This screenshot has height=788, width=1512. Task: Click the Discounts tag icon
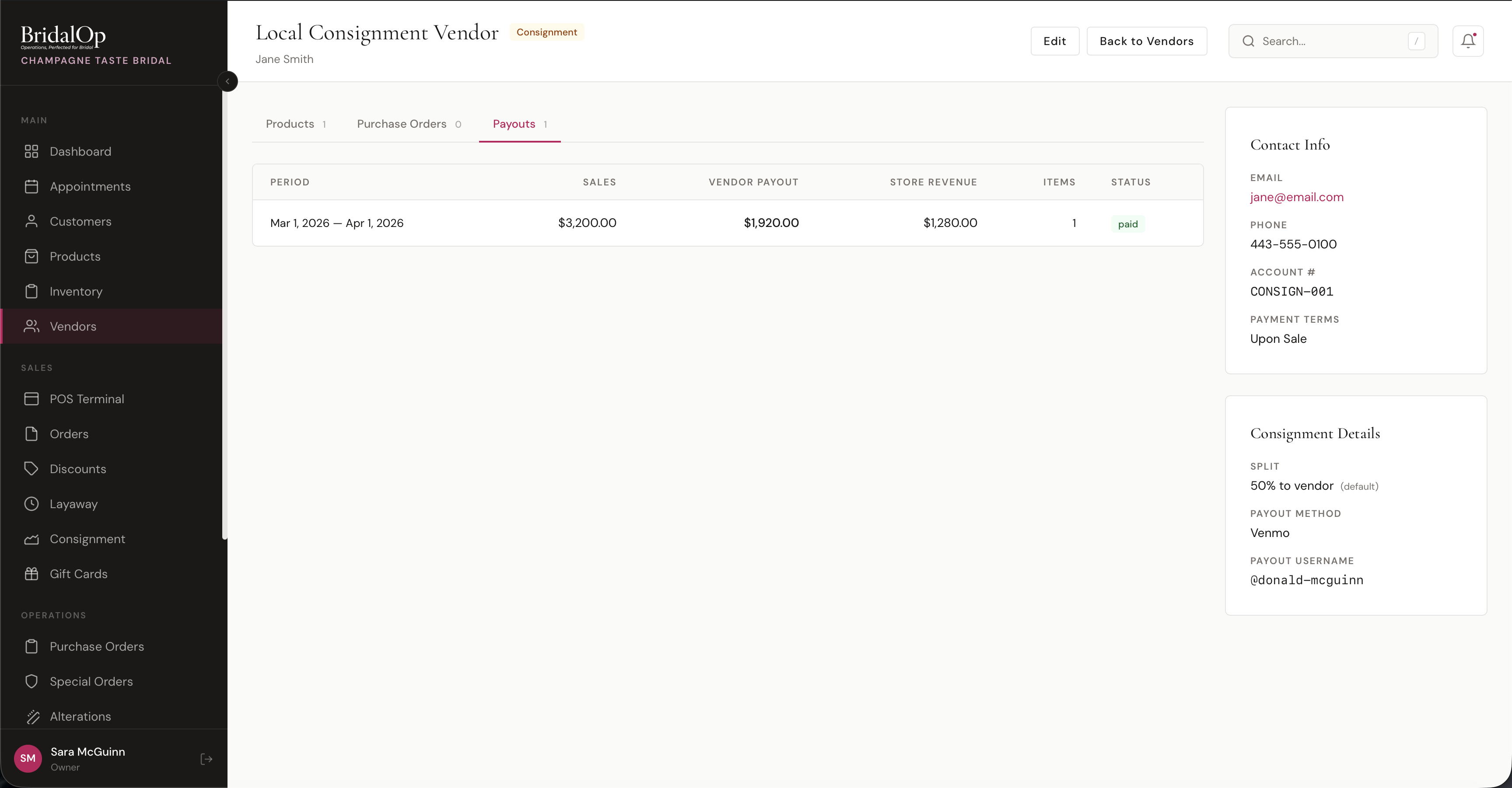[x=32, y=468]
